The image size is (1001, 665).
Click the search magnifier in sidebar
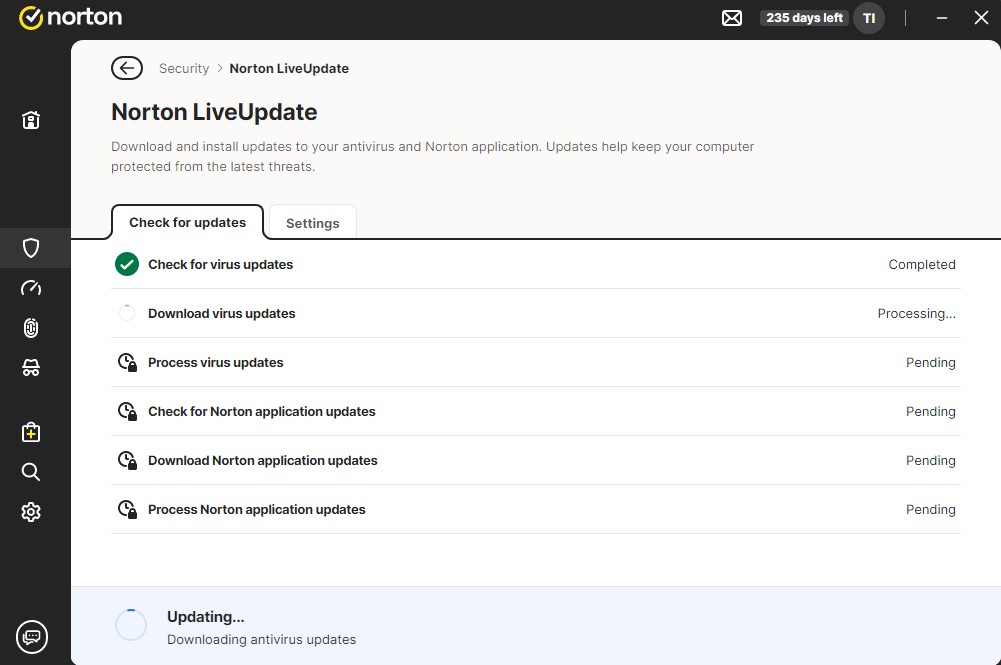point(31,472)
